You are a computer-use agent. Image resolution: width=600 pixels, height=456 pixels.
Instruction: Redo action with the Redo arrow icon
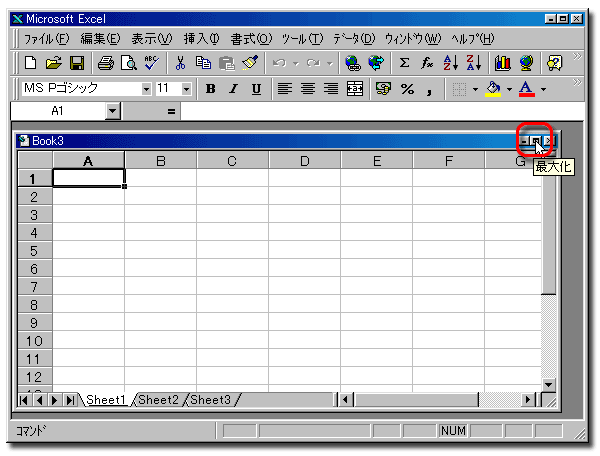(314, 63)
